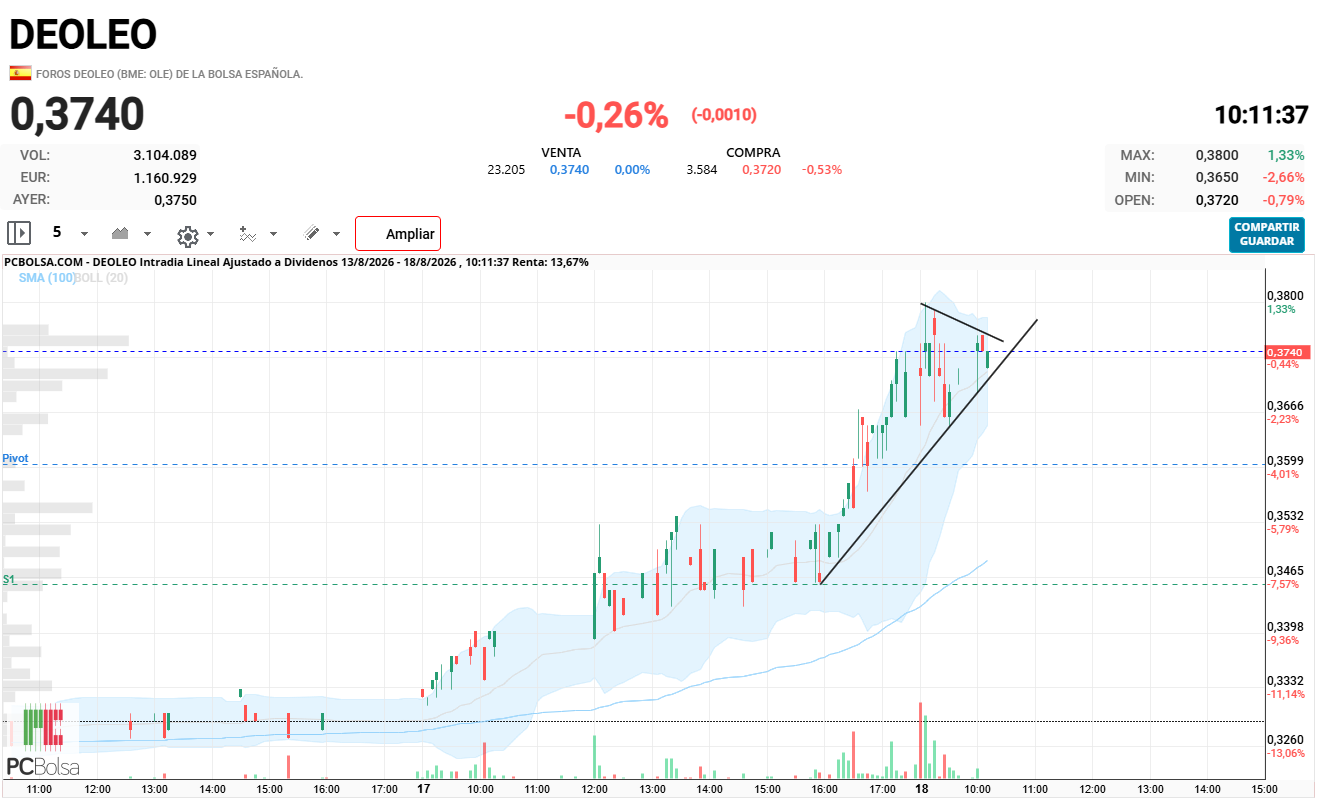Expand the drawing tools dropdown arrow
This screenshot has height=798, width=1317.
[336, 235]
